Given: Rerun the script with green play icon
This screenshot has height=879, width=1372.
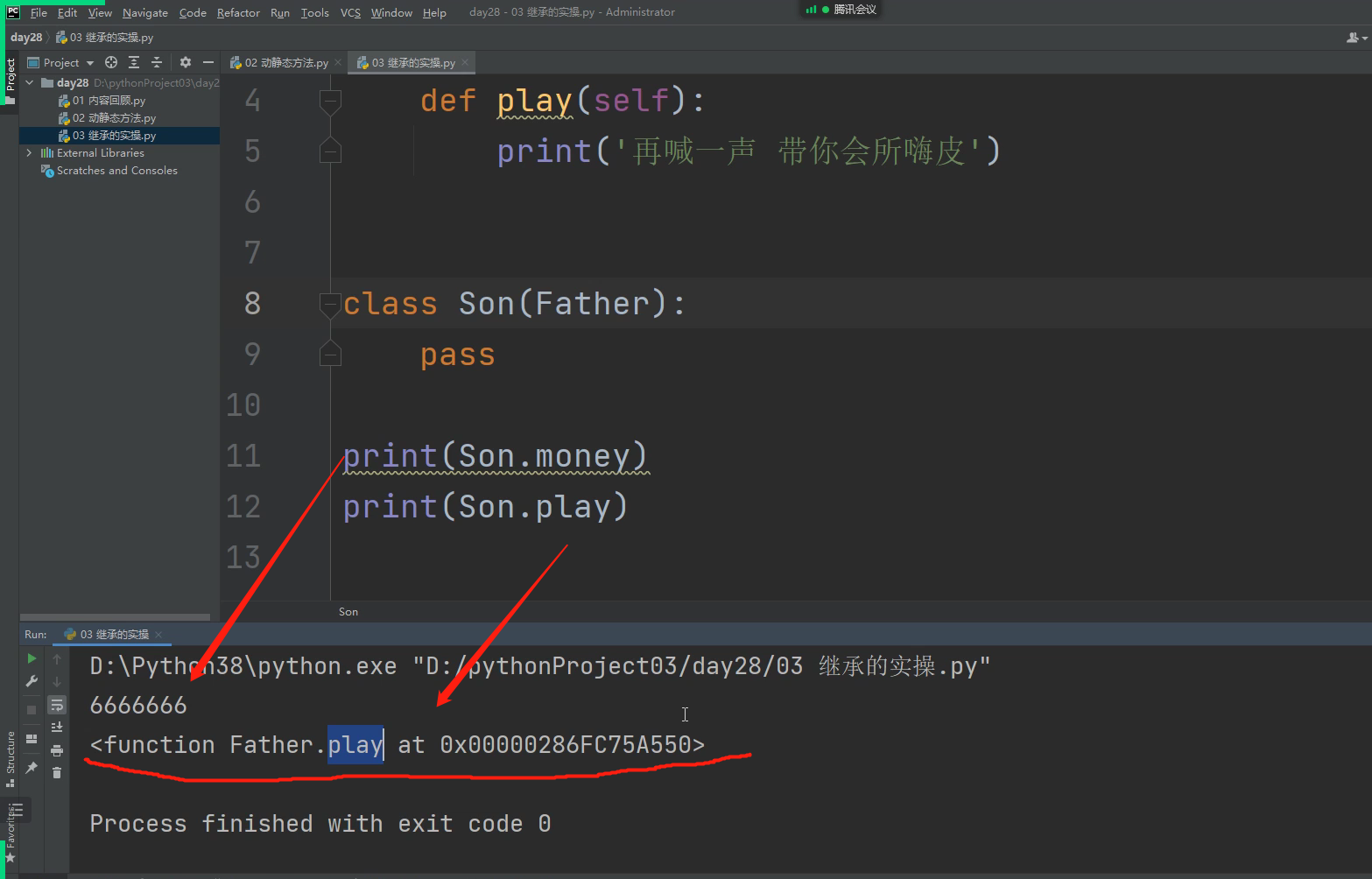Looking at the screenshot, I should click(x=32, y=658).
